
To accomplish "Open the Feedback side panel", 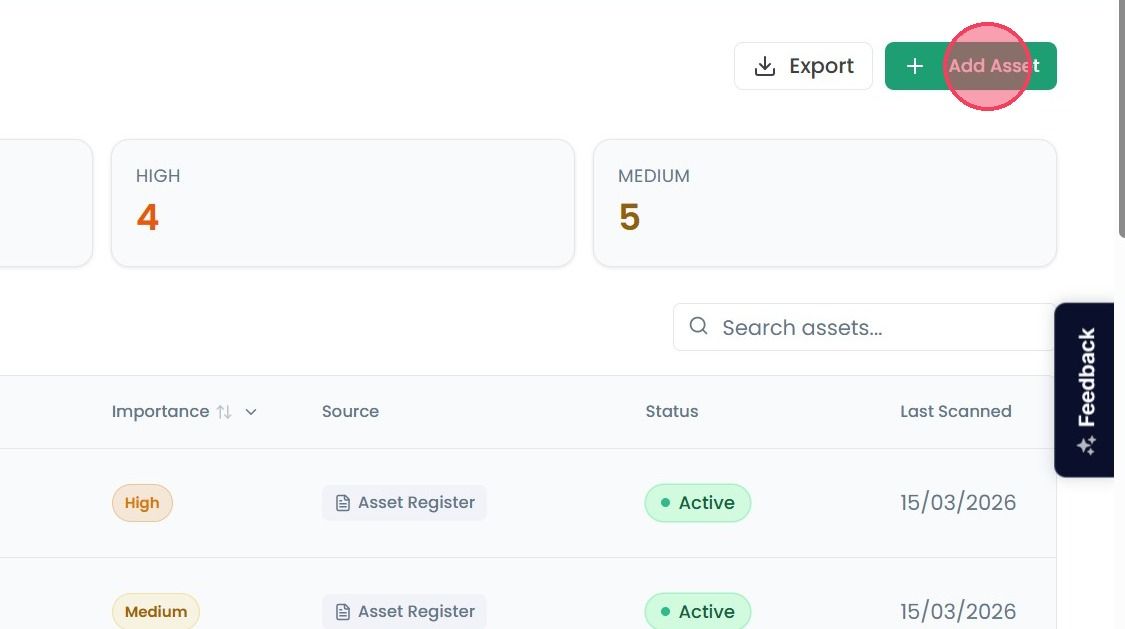I will tap(1084, 389).
